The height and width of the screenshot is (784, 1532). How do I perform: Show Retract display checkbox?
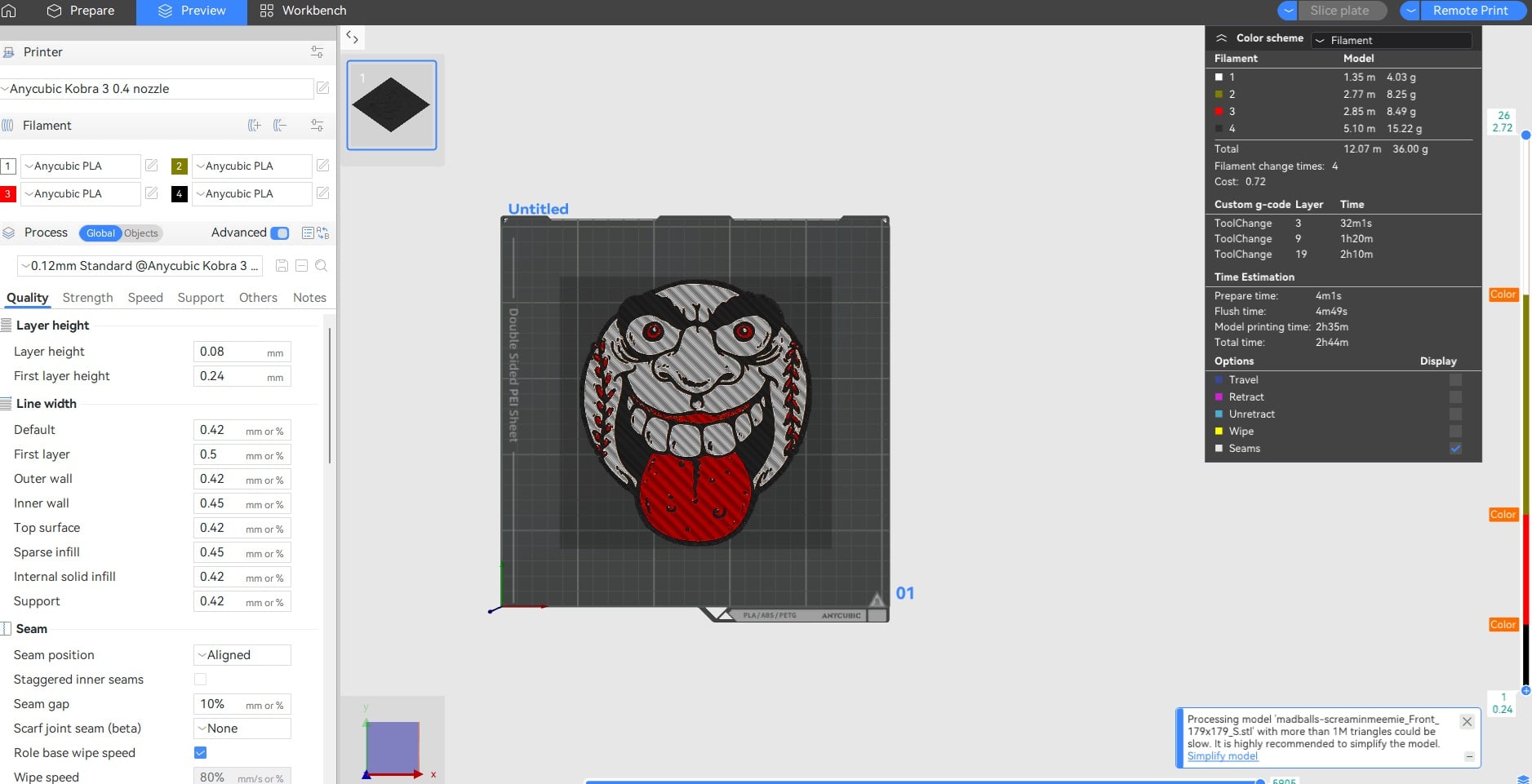point(1455,397)
